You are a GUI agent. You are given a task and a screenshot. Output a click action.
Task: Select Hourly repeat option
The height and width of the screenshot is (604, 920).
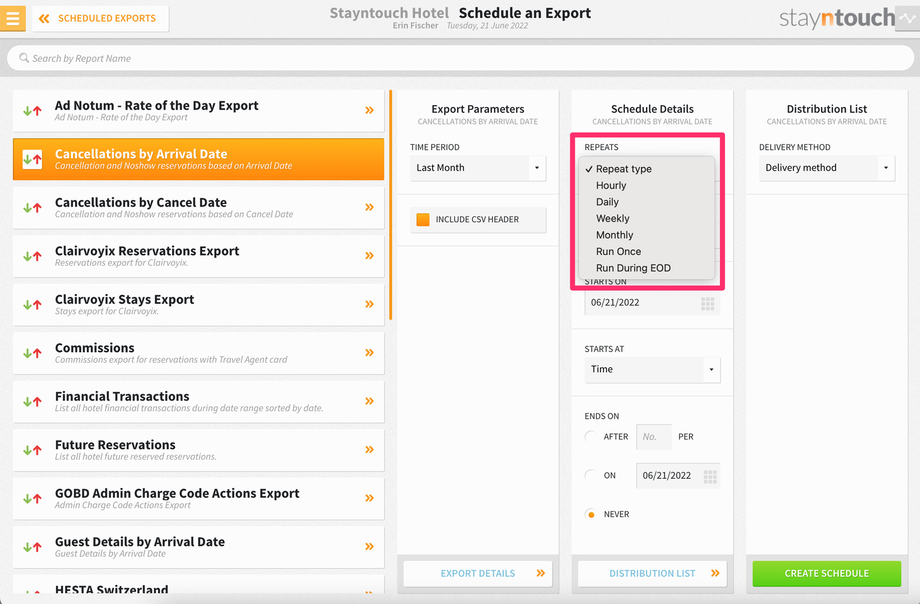pos(647,185)
